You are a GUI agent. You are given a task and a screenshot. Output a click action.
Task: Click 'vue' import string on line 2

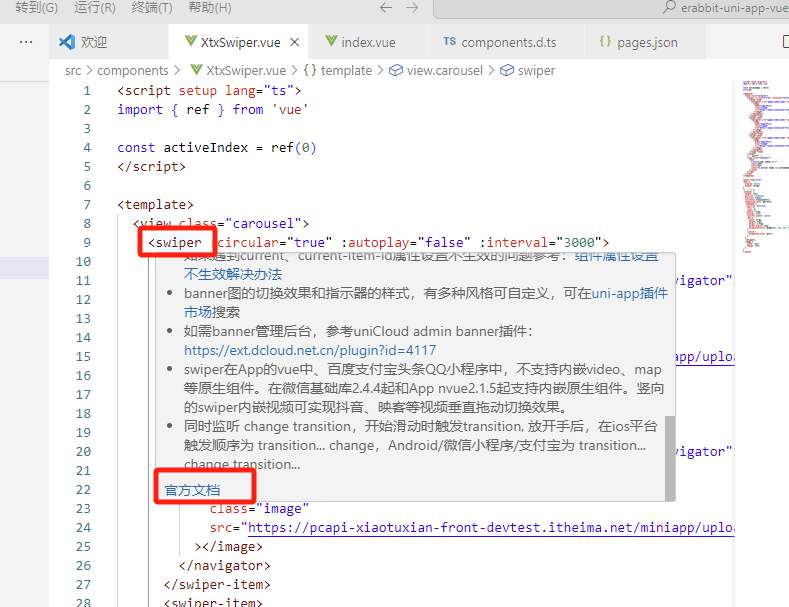(290, 110)
